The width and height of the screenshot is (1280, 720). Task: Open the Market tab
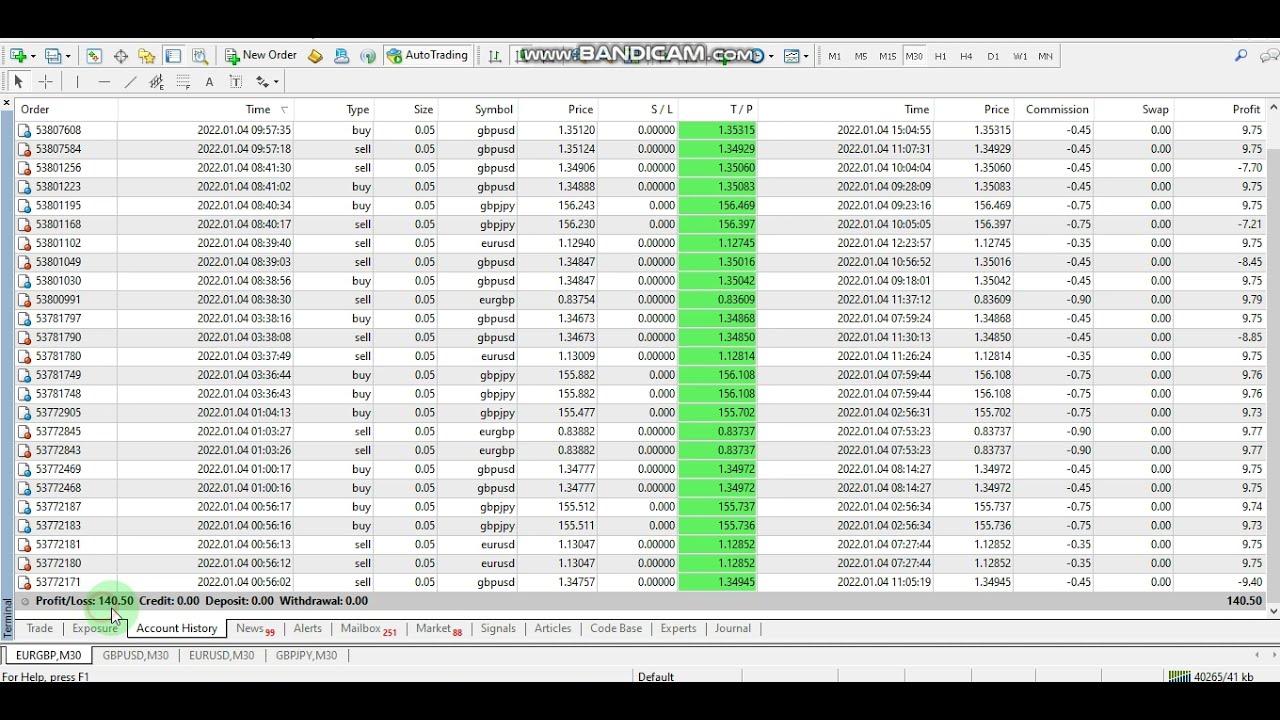438,628
